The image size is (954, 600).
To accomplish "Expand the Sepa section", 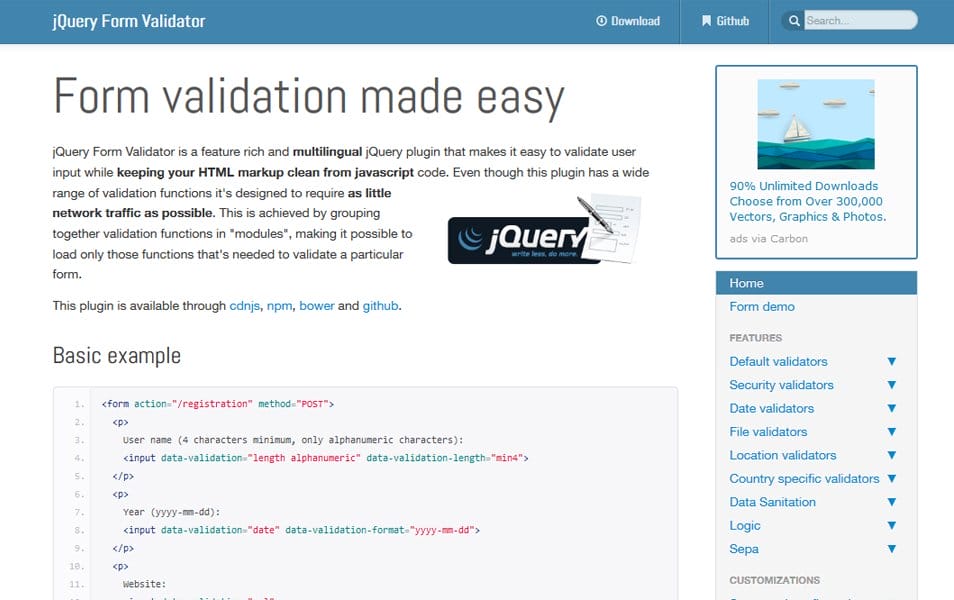I will pos(890,549).
